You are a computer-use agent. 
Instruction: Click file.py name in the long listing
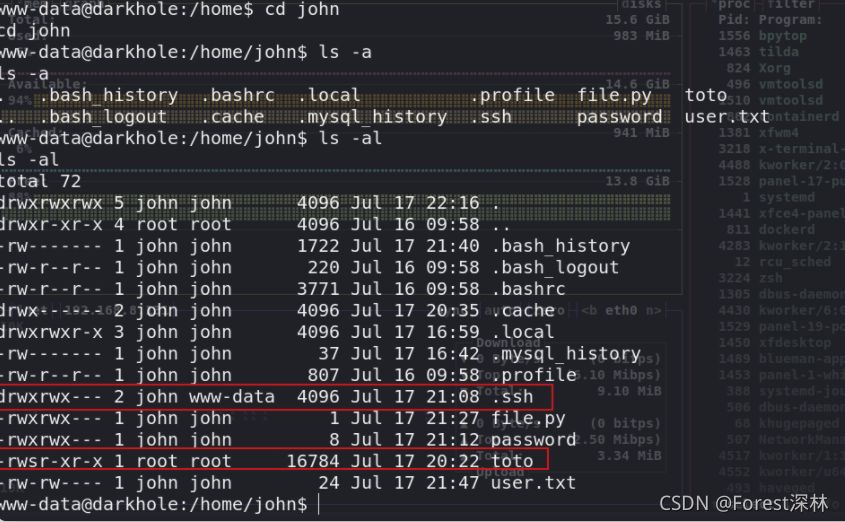(x=528, y=419)
